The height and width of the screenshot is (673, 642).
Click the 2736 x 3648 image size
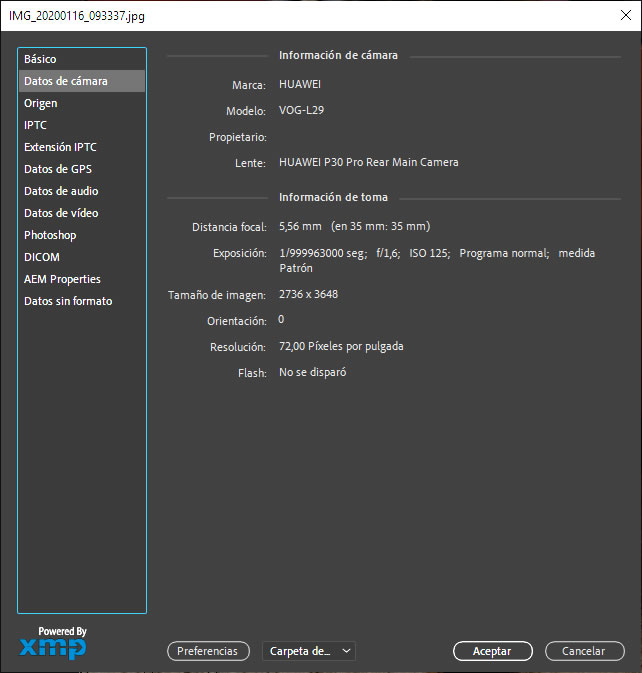tap(308, 294)
